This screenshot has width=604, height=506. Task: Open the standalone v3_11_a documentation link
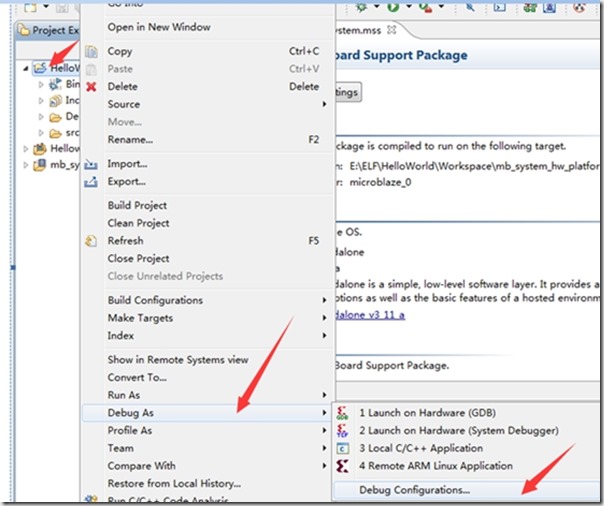point(368,315)
